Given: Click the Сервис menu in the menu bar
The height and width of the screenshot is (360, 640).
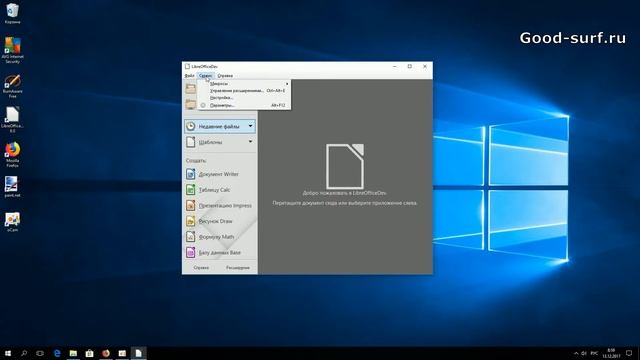Looking at the screenshot, I should pyautogui.click(x=205, y=76).
